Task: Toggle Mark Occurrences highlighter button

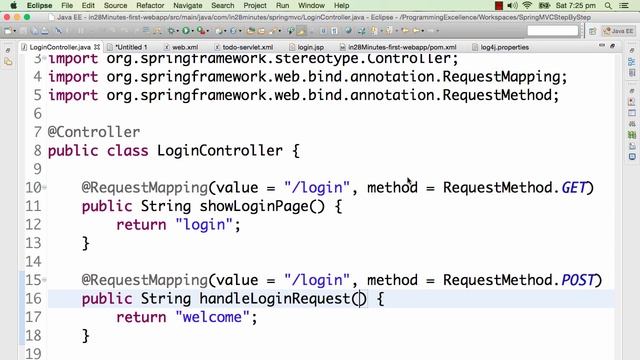Action: [301, 31]
